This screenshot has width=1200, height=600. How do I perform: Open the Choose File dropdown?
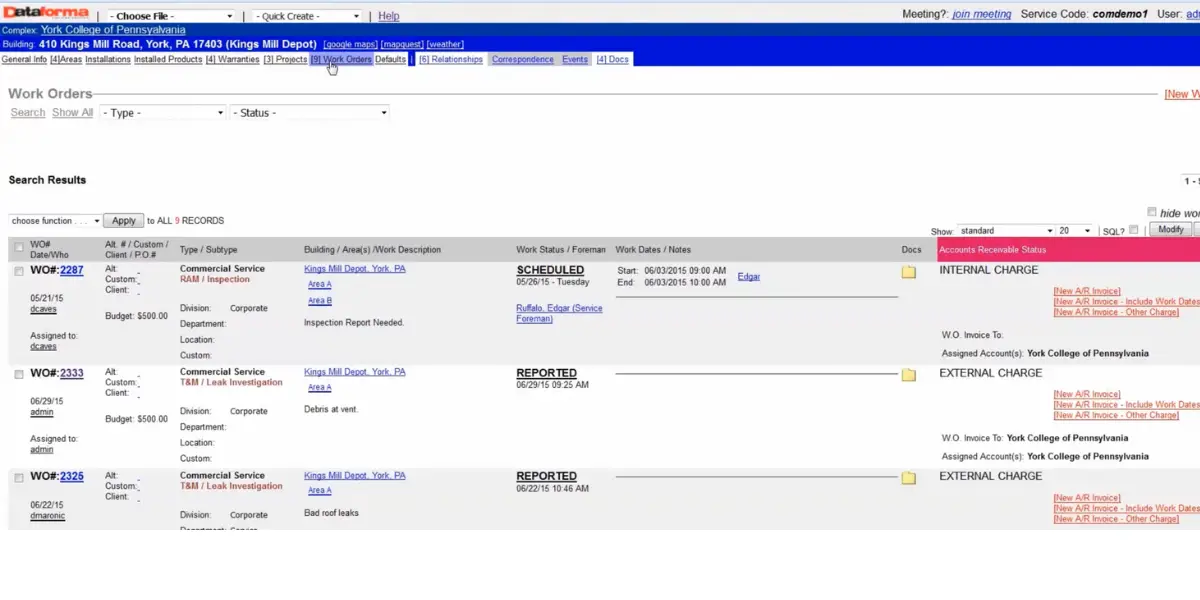171,16
